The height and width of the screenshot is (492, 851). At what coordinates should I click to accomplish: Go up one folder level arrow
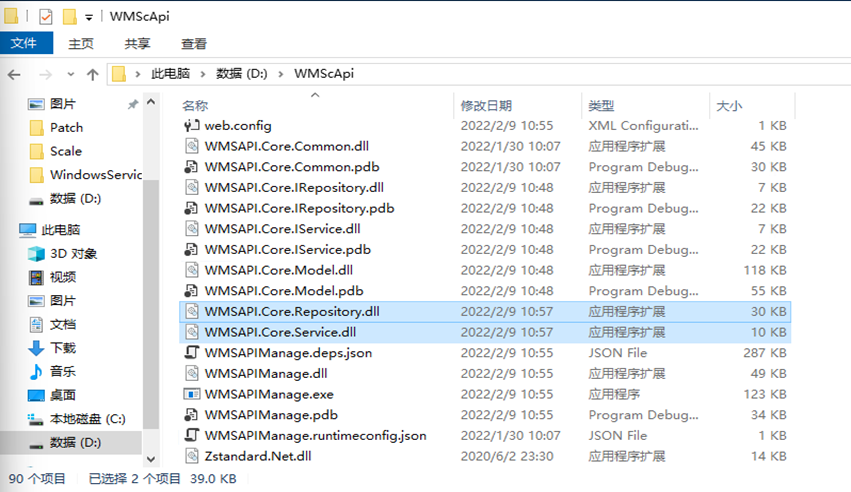click(93, 74)
